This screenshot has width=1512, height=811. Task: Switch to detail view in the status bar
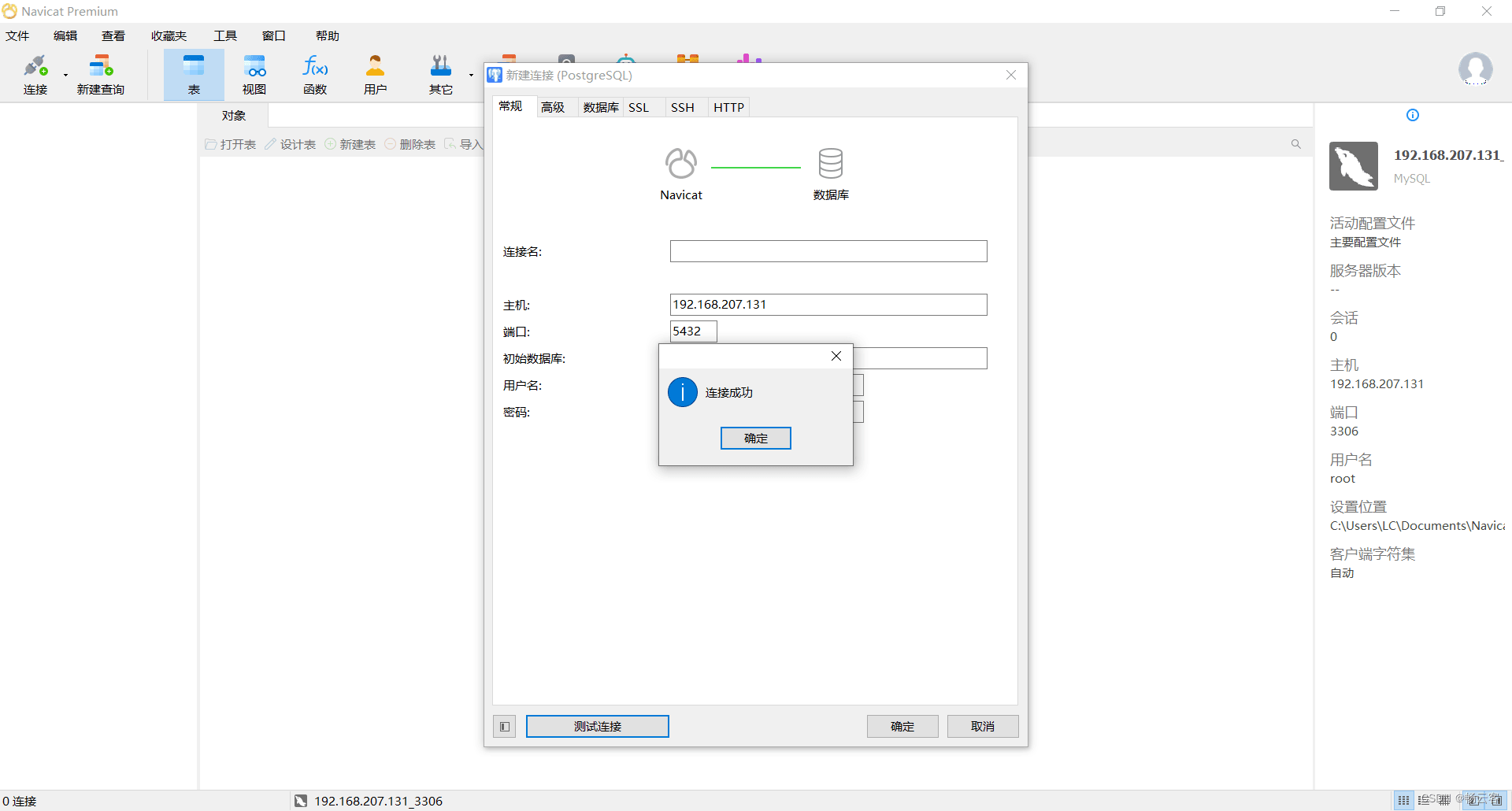click(1443, 801)
